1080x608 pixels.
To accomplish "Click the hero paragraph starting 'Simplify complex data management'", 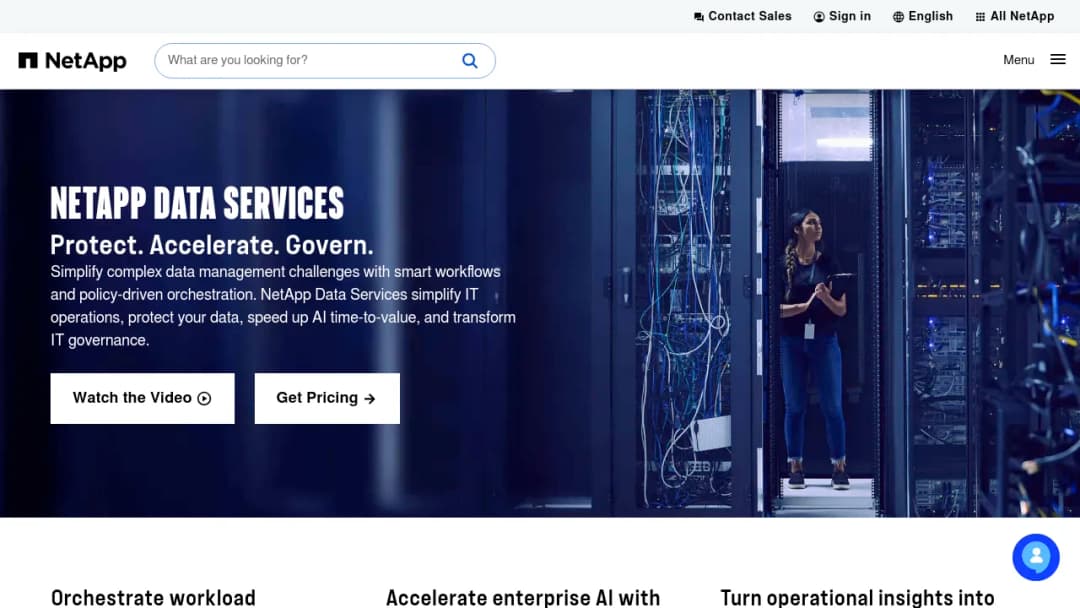I will (x=283, y=306).
